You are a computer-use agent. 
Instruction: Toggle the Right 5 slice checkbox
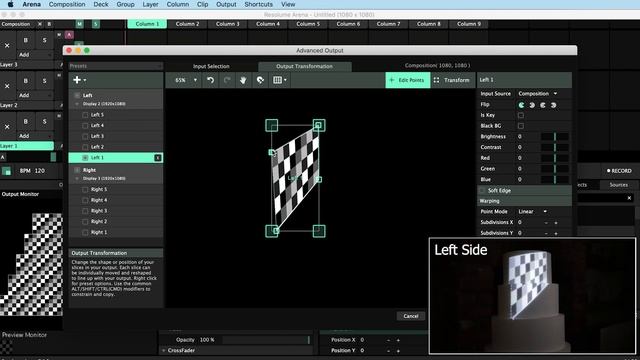click(85, 190)
